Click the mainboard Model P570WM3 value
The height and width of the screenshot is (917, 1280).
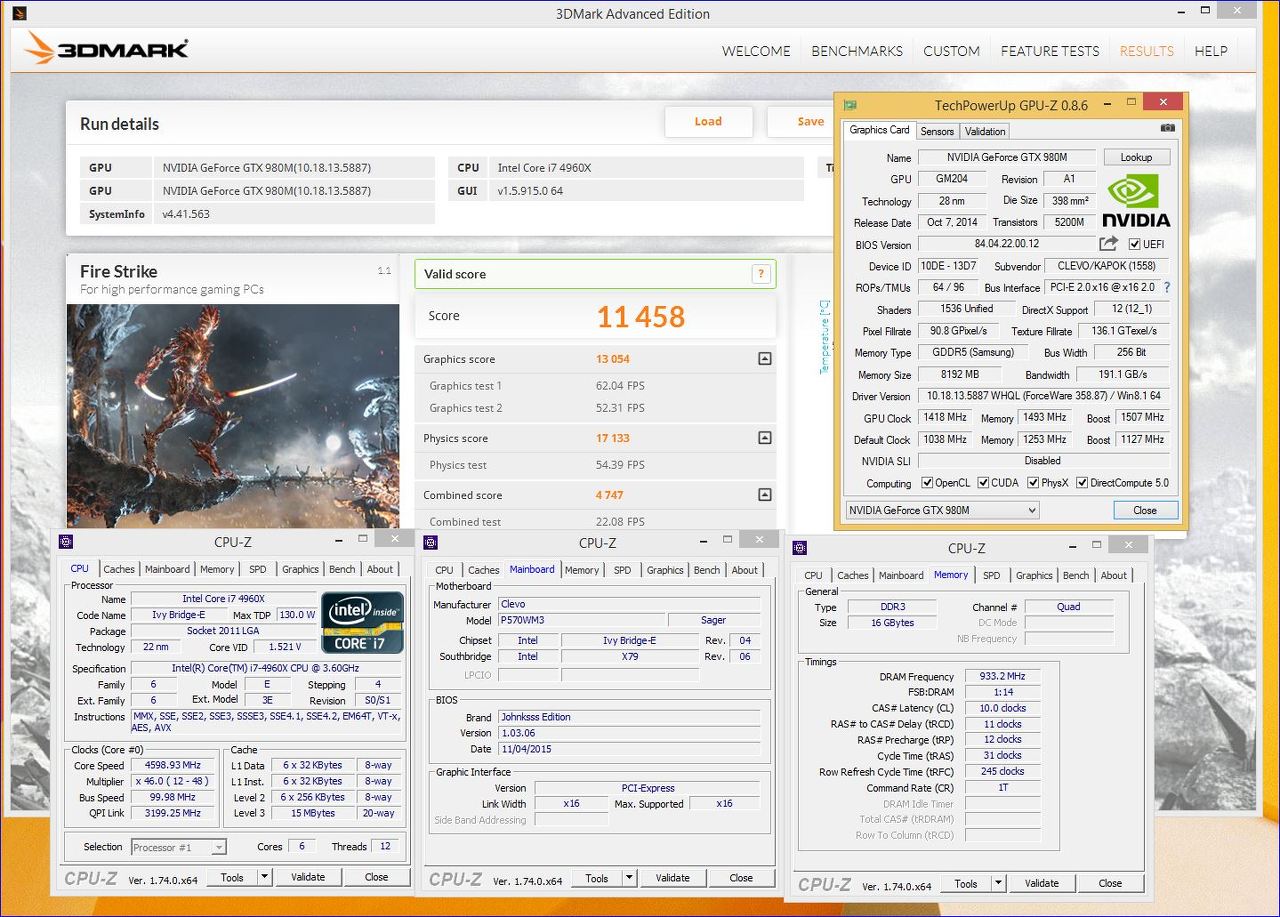pos(581,620)
